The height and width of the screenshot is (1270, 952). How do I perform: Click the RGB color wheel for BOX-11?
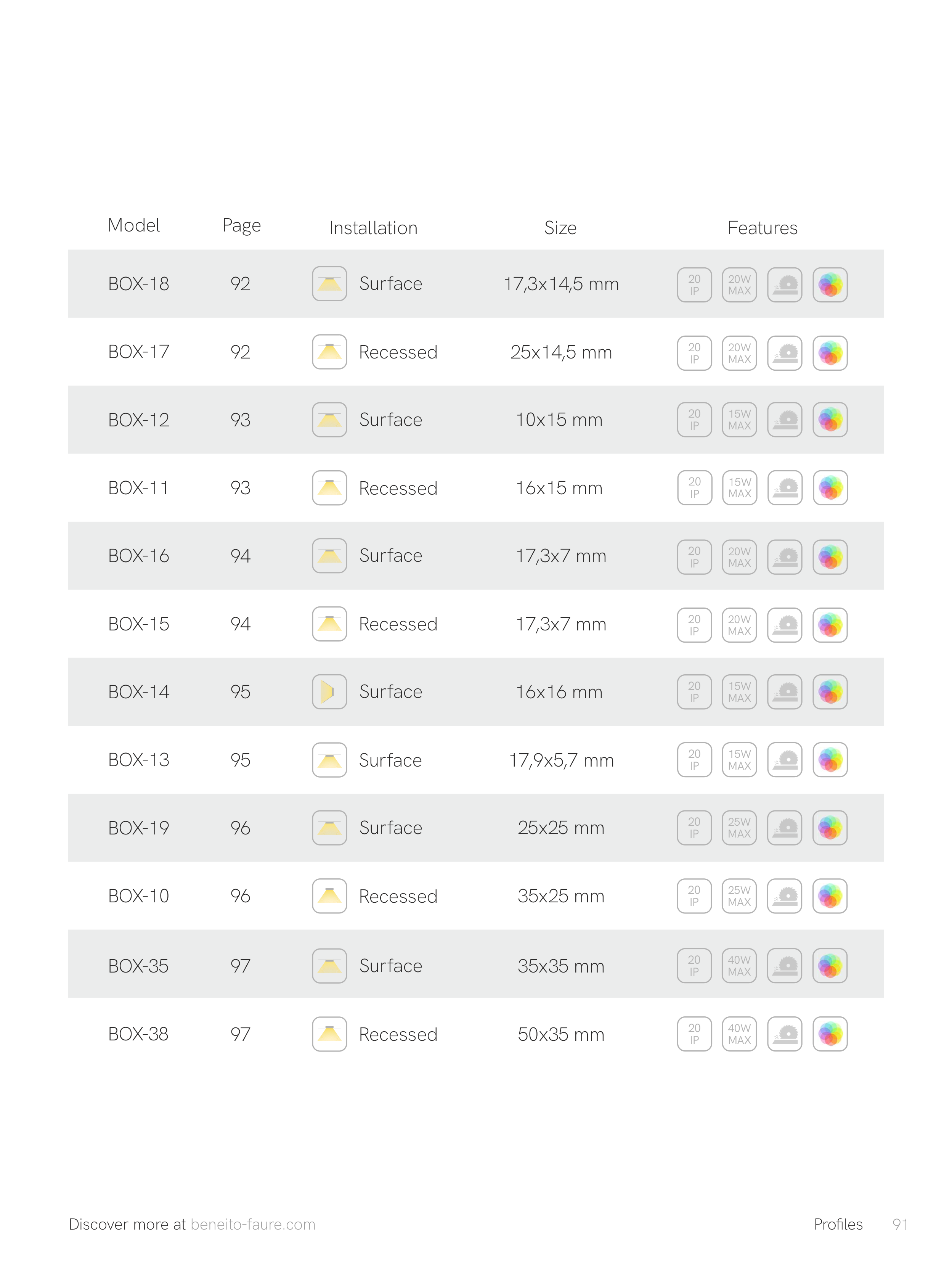coord(830,488)
